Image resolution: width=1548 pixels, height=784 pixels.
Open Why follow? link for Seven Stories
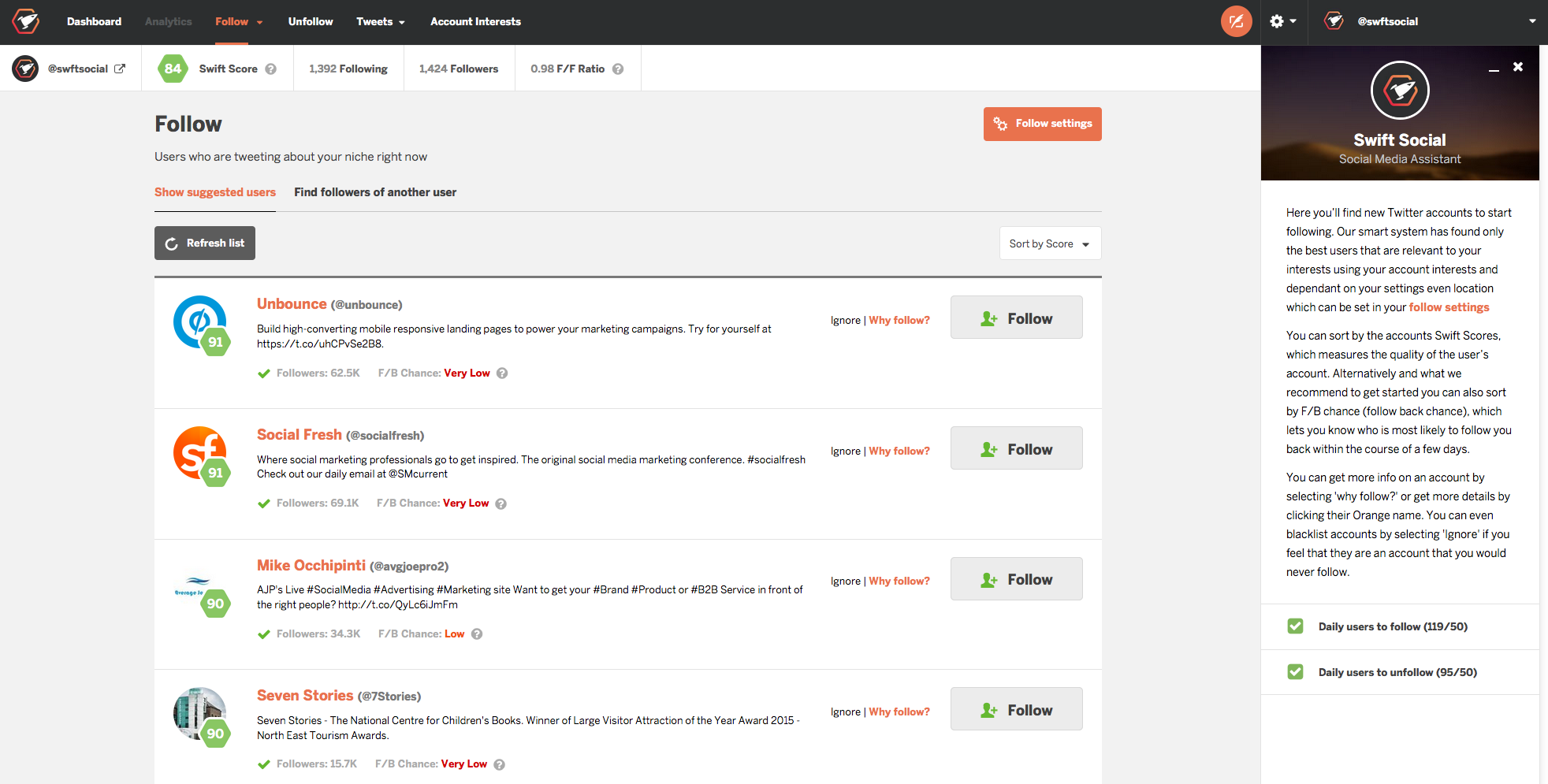pyautogui.click(x=899, y=711)
